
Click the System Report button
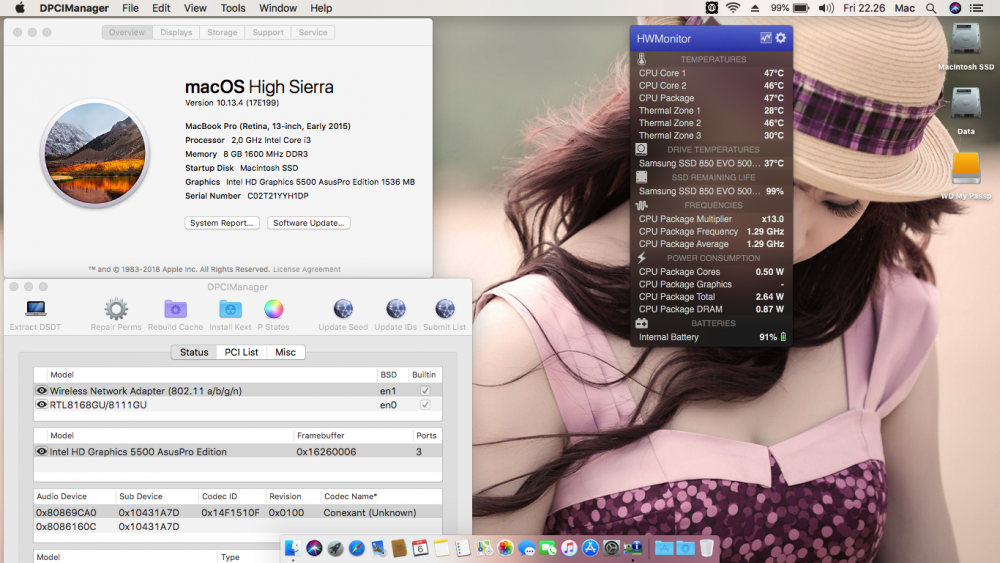point(222,223)
